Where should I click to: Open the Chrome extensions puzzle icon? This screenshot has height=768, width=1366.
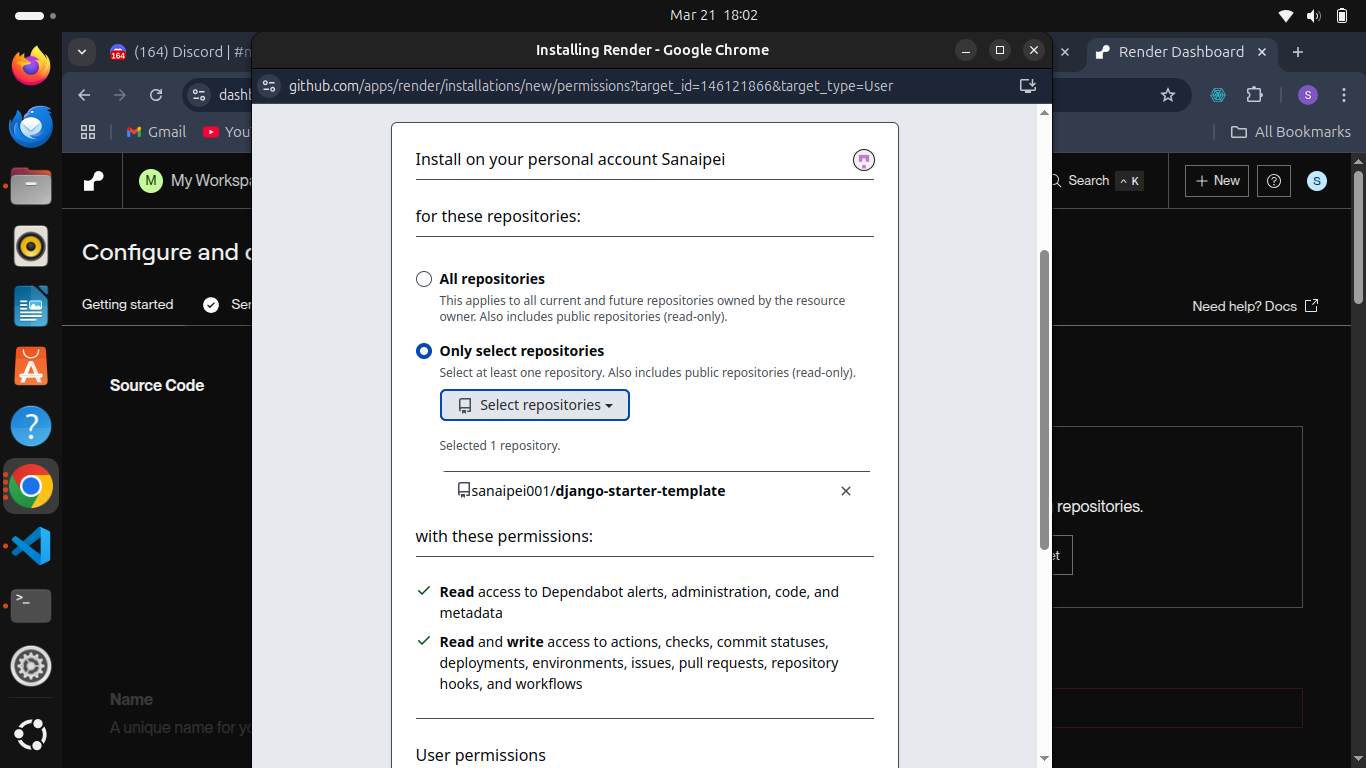point(1254,95)
